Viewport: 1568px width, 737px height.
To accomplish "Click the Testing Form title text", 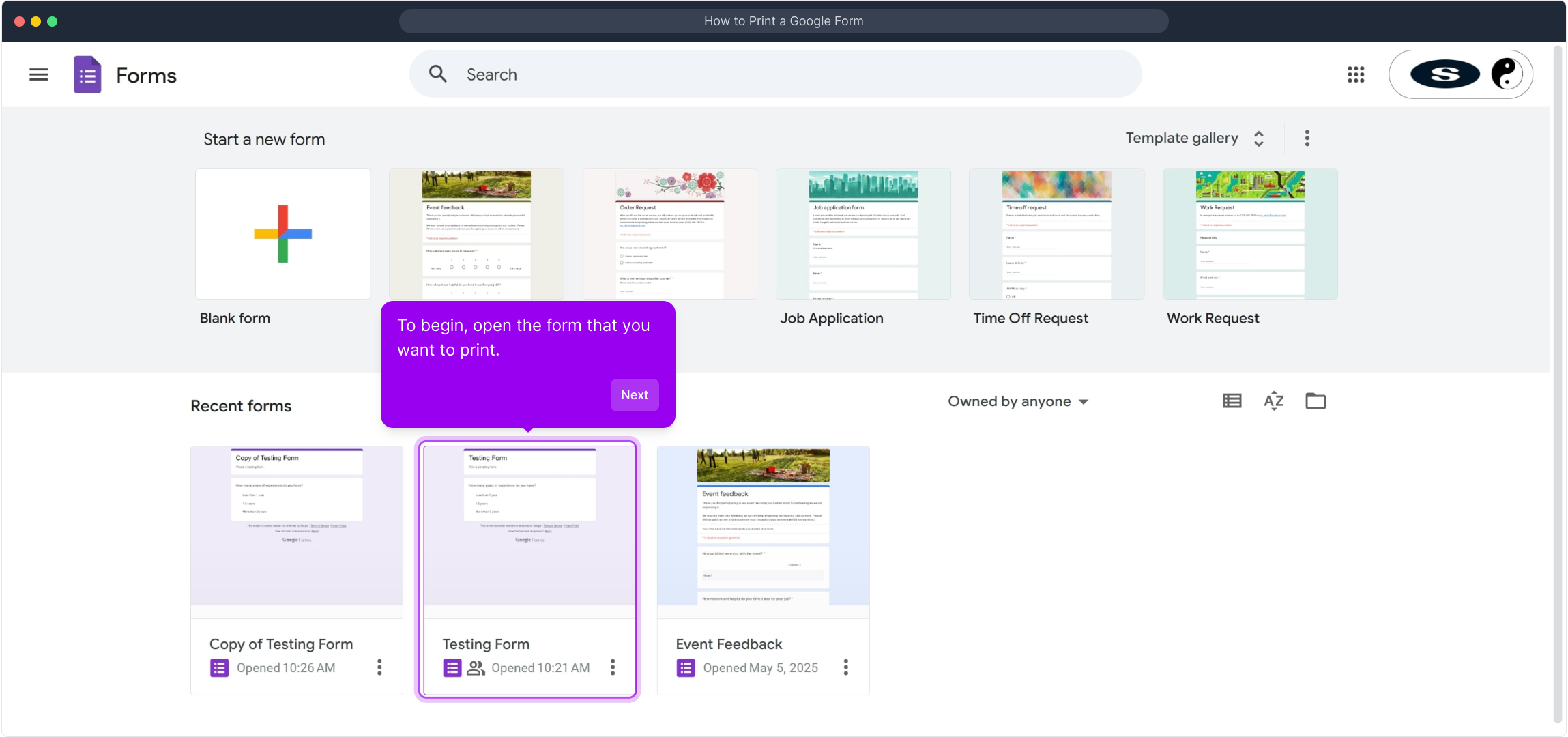I will 486,644.
